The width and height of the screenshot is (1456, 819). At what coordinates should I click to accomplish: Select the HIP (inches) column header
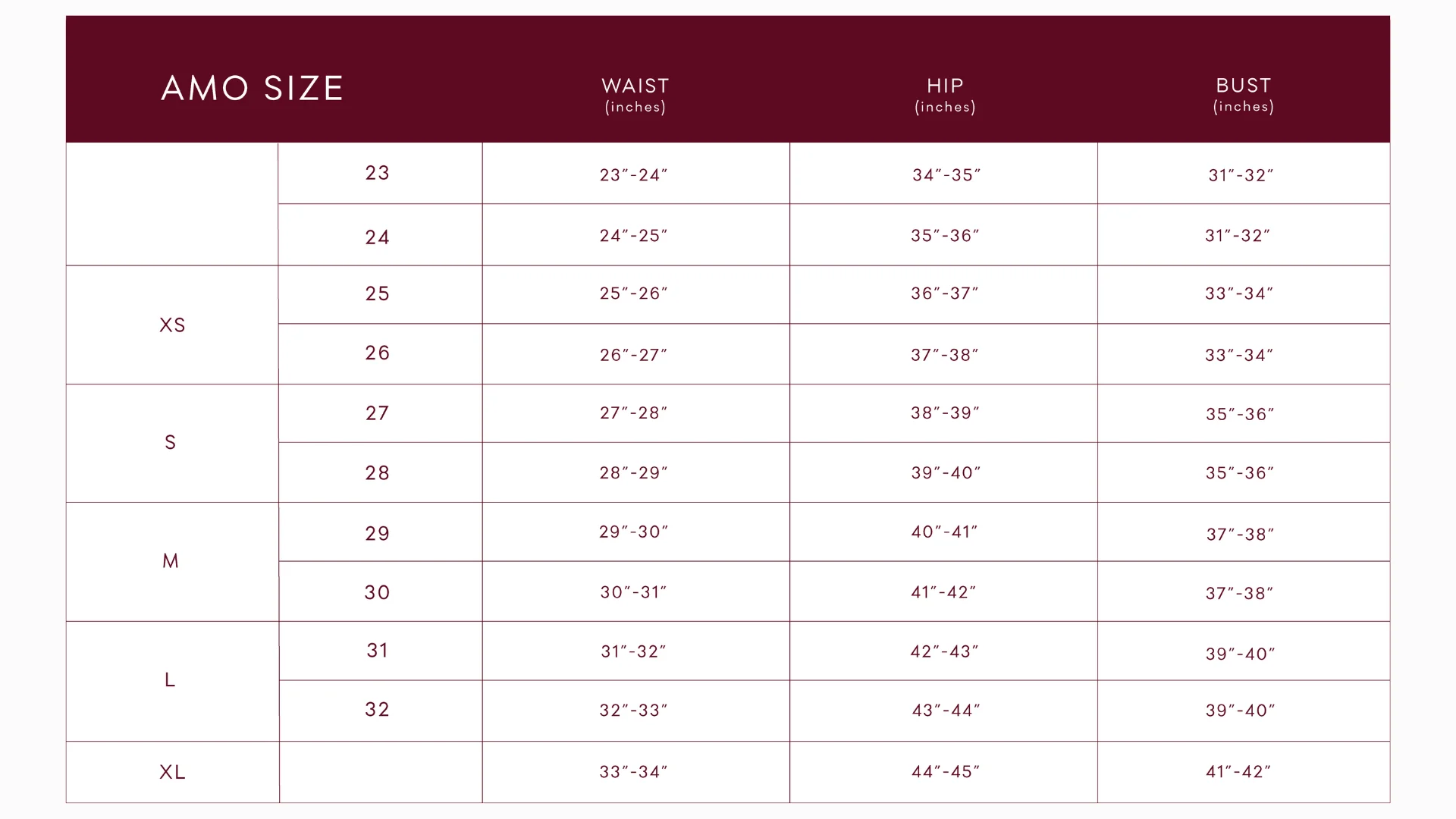(945, 95)
